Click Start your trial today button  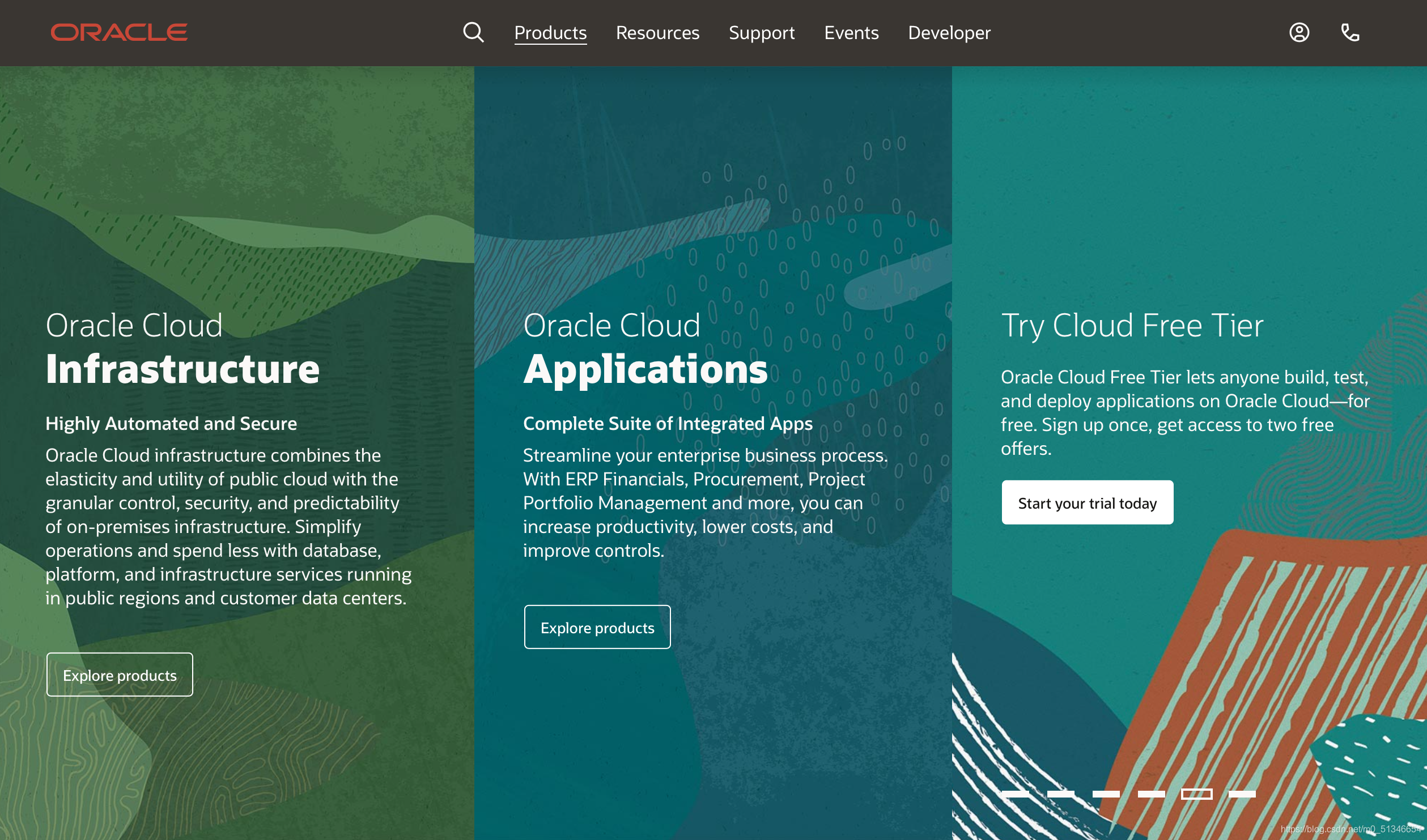tap(1087, 502)
